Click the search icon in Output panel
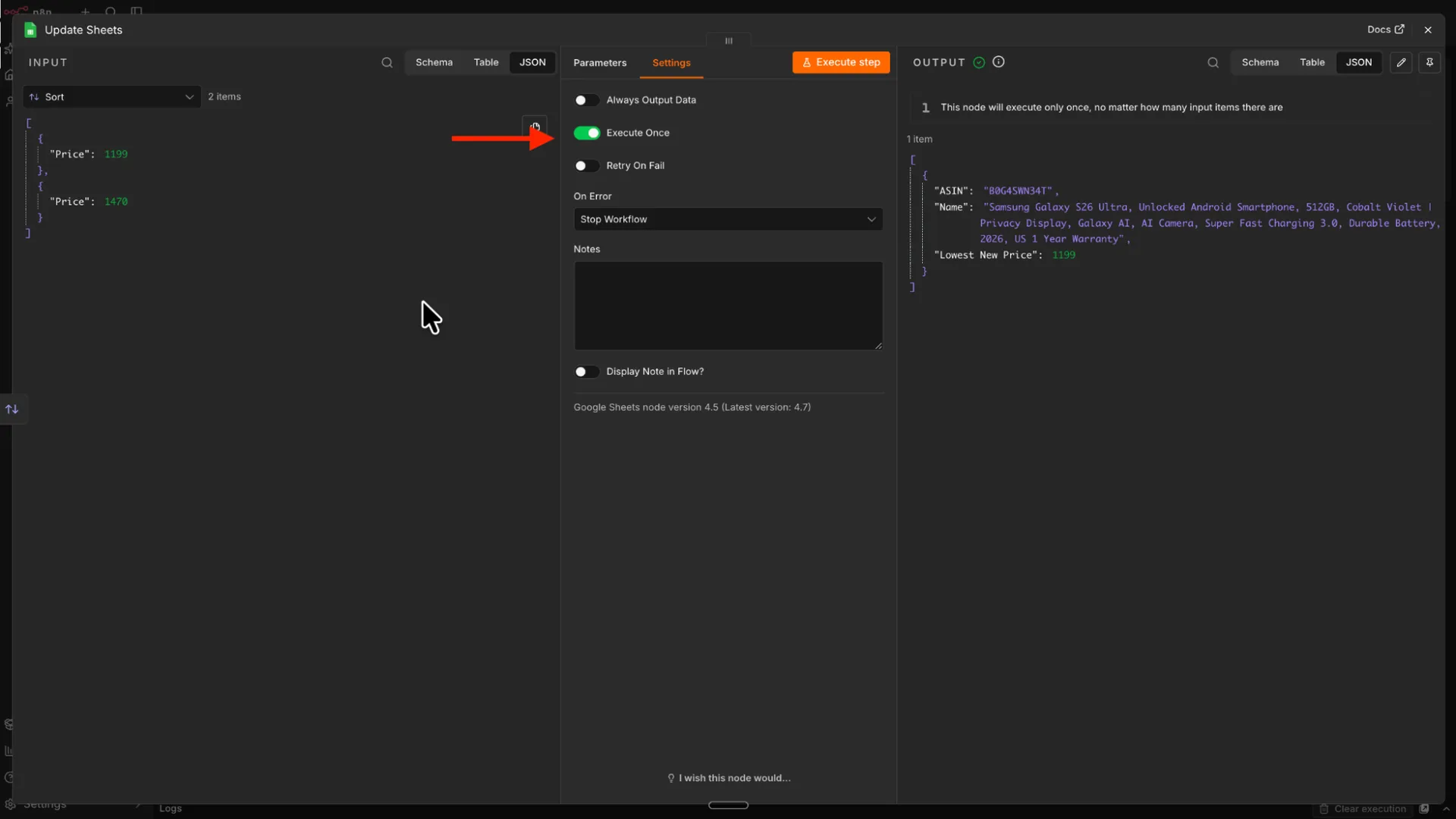Viewport: 1456px width, 819px height. pos(1213,63)
